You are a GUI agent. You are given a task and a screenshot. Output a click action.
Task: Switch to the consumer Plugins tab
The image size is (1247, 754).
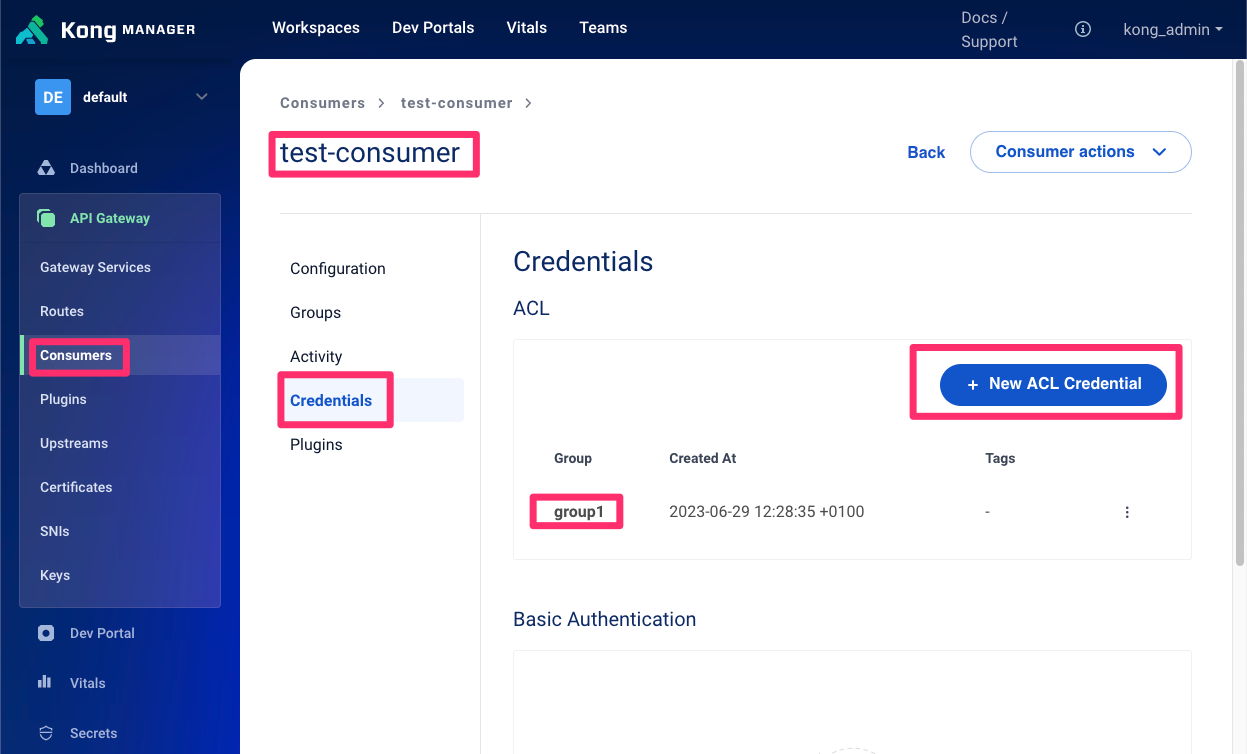pyautogui.click(x=316, y=444)
